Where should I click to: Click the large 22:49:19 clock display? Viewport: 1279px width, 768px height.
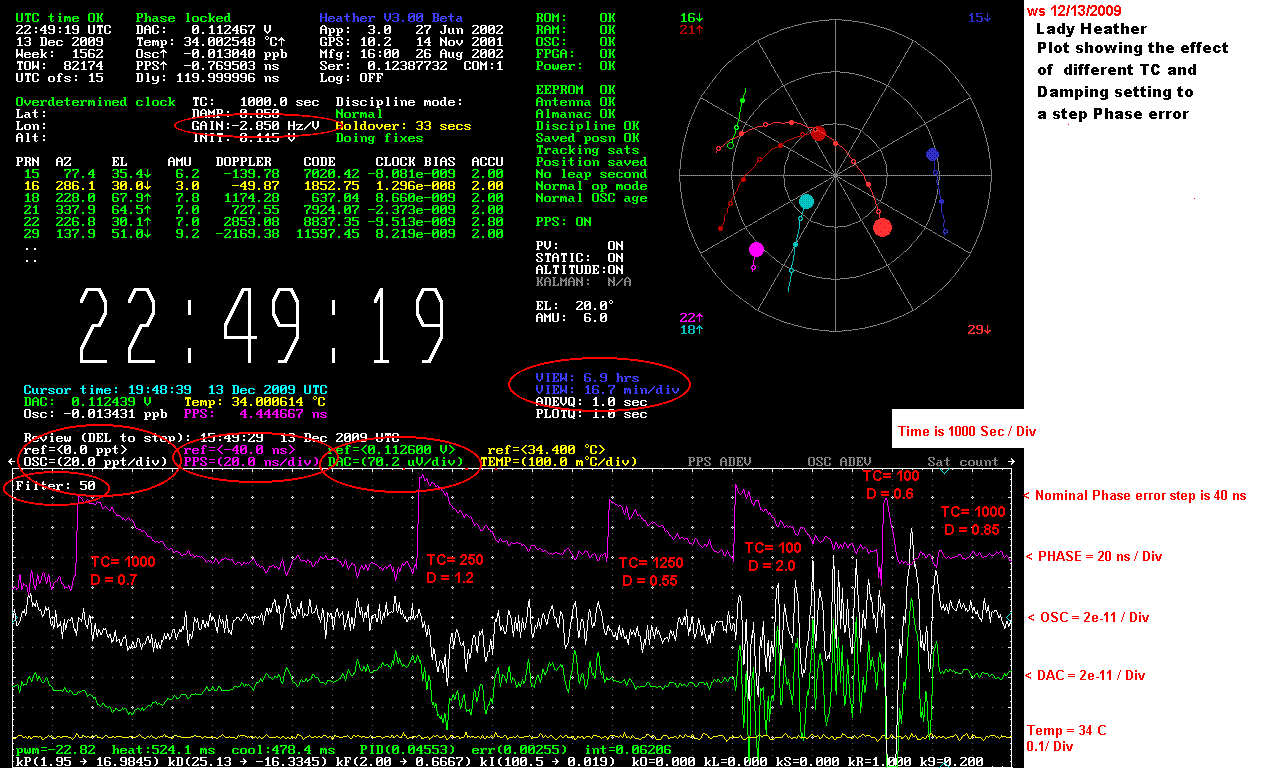pyautogui.click(x=262, y=326)
